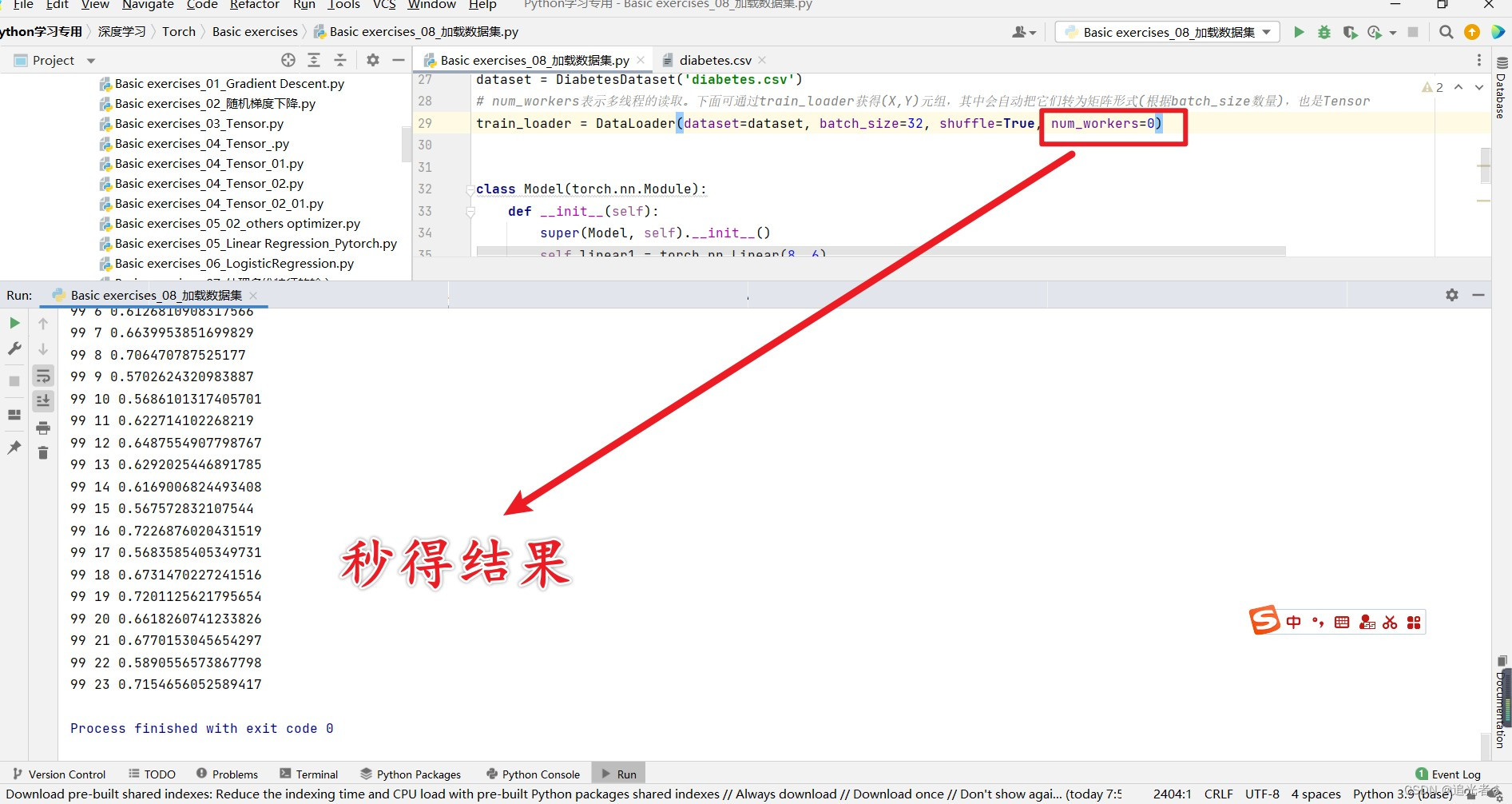1512x804 pixels.
Task: Clear all console output with the trash icon
Action: [43, 453]
